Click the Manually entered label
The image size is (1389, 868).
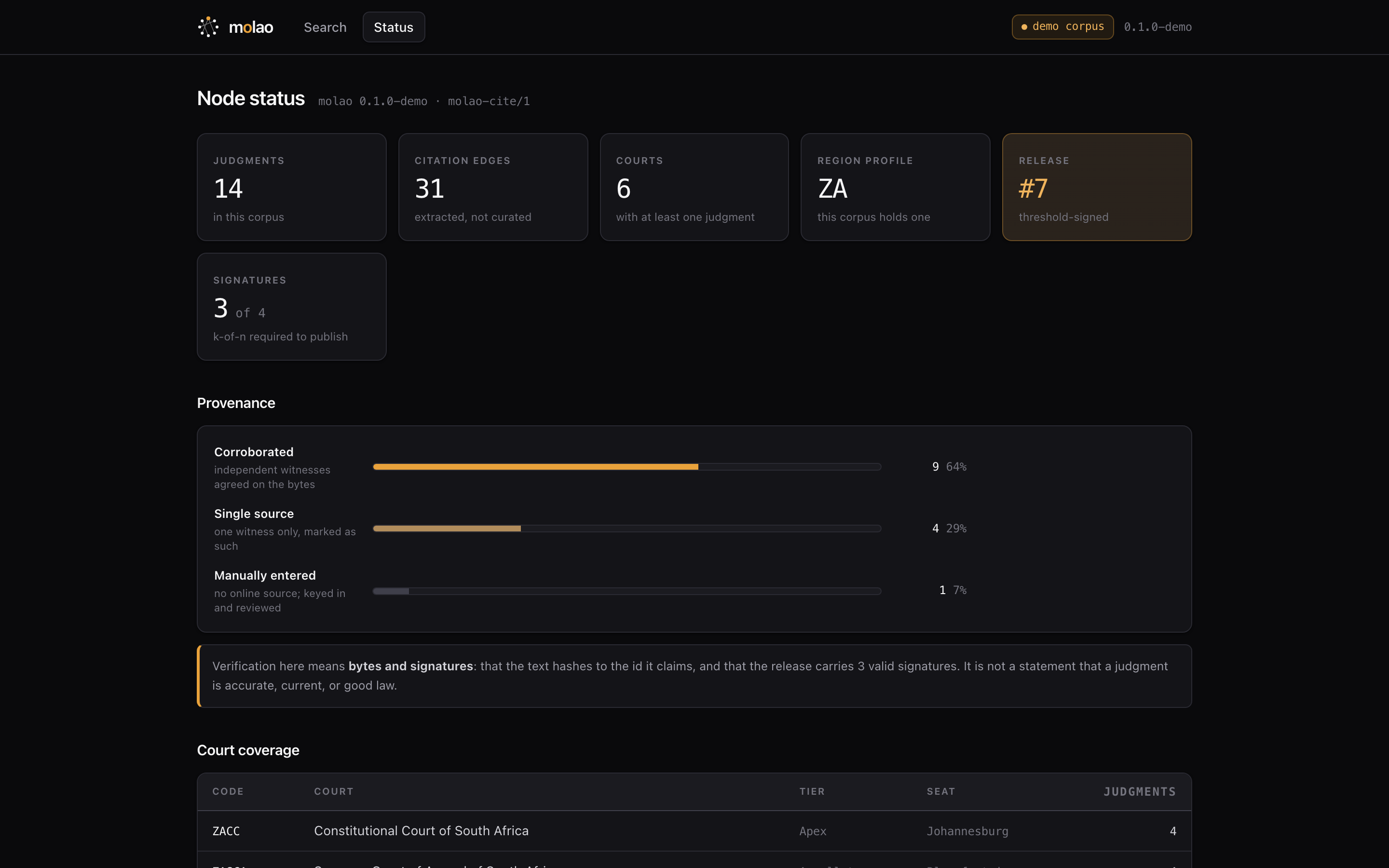click(x=265, y=575)
